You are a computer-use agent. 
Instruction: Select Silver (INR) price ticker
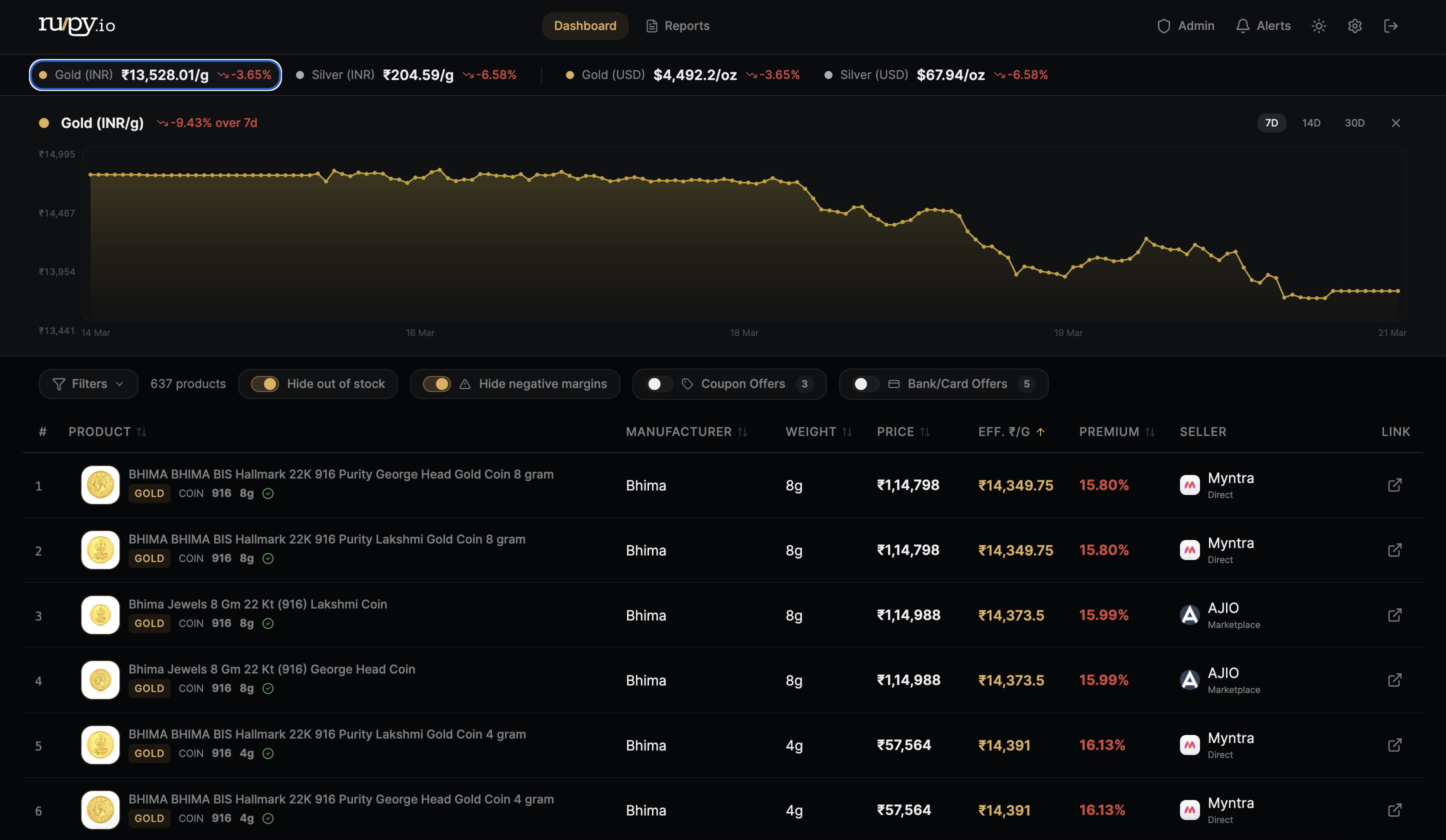(x=406, y=75)
